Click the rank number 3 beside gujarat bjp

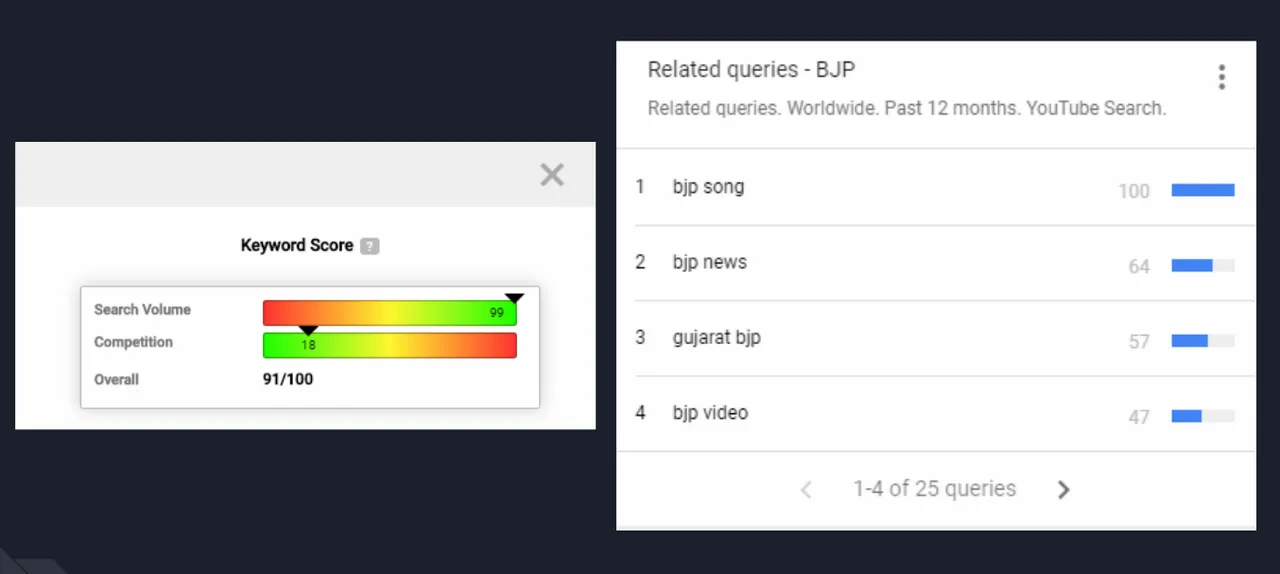pyautogui.click(x=640, y=338)
